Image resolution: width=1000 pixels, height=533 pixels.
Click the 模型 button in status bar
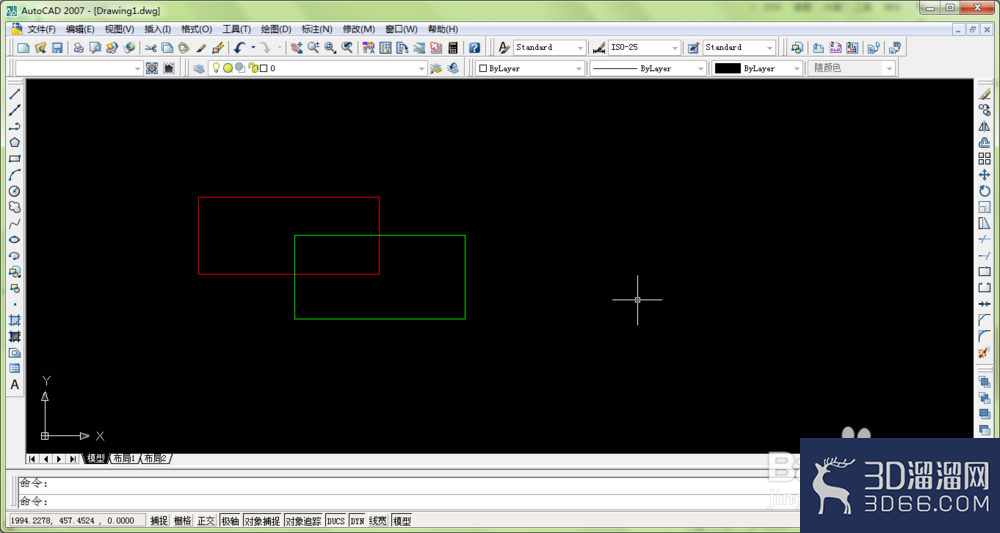402,521
